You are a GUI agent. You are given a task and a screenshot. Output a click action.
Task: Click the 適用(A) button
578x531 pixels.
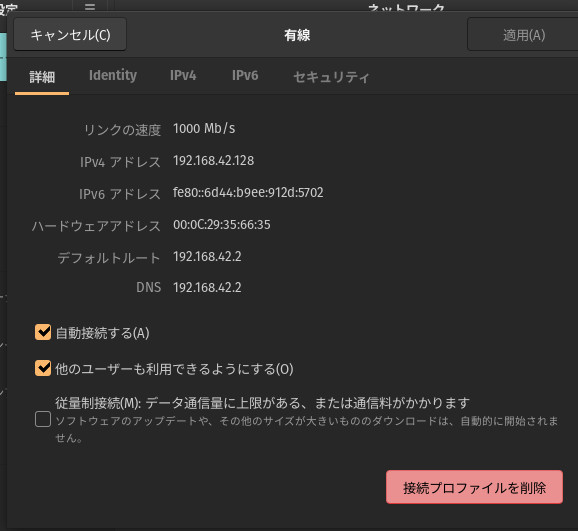coord(523,35)
